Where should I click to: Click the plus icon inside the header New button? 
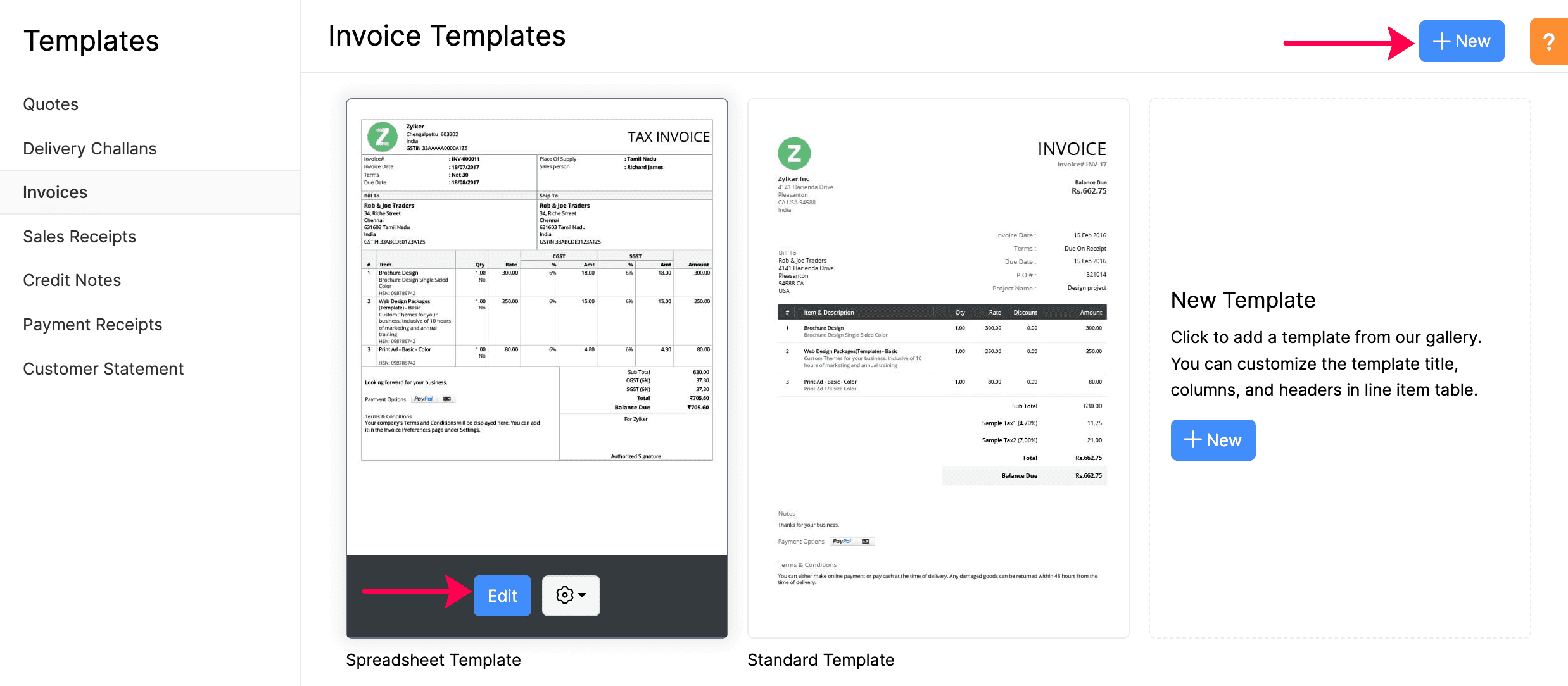pyautogui.click(x=1442, y=41)
